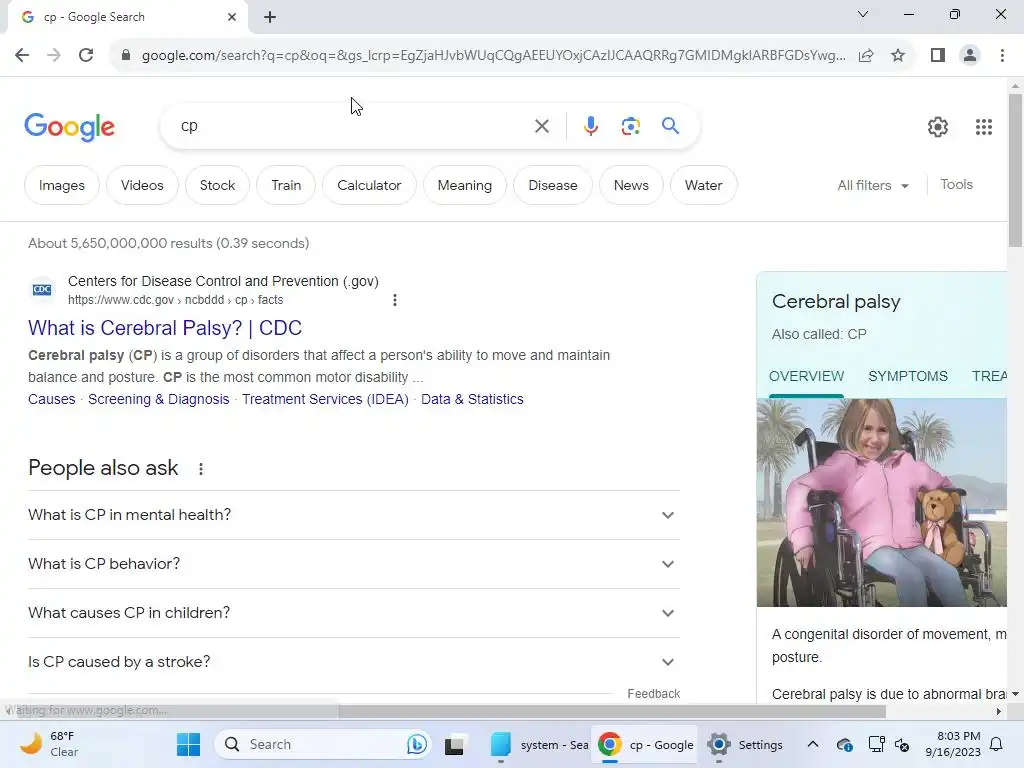This screenshot has width=1024, height=768.
Task: Click the forward navigation arrow
Action: 54,55
